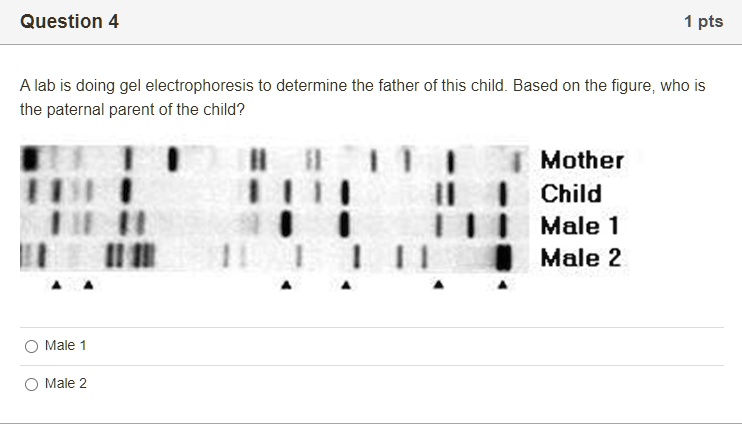Click the question prompt about gel electrophoresis
The height and width of the screenshot is (428, 742).
point(362,98)
